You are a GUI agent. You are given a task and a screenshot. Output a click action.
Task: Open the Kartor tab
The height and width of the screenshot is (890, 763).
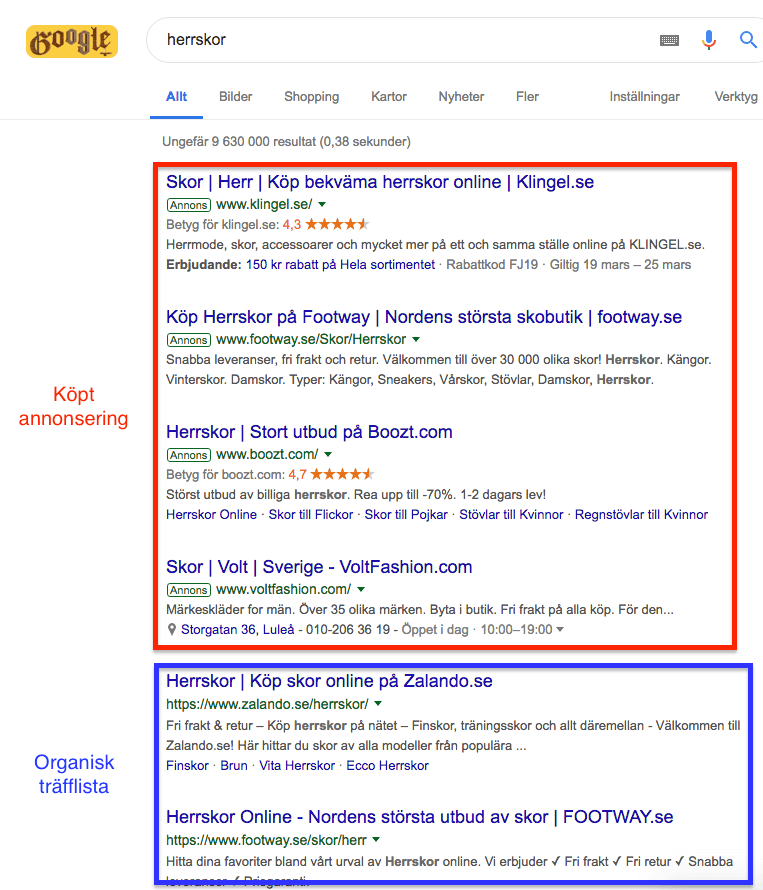pyautogui.click(x=389, y=96)
